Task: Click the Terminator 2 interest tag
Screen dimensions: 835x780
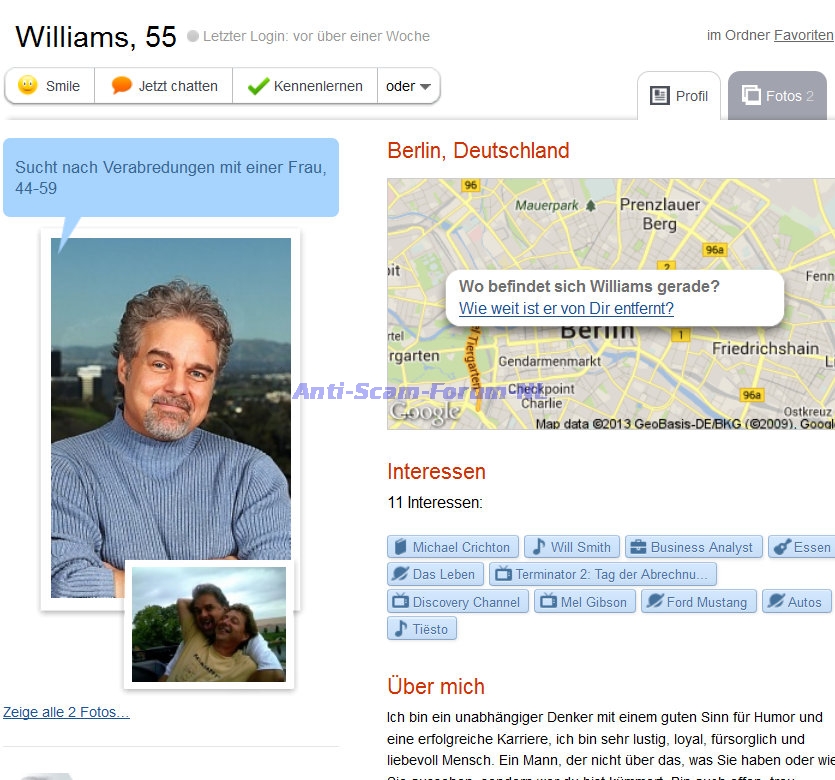Action: 603,574
